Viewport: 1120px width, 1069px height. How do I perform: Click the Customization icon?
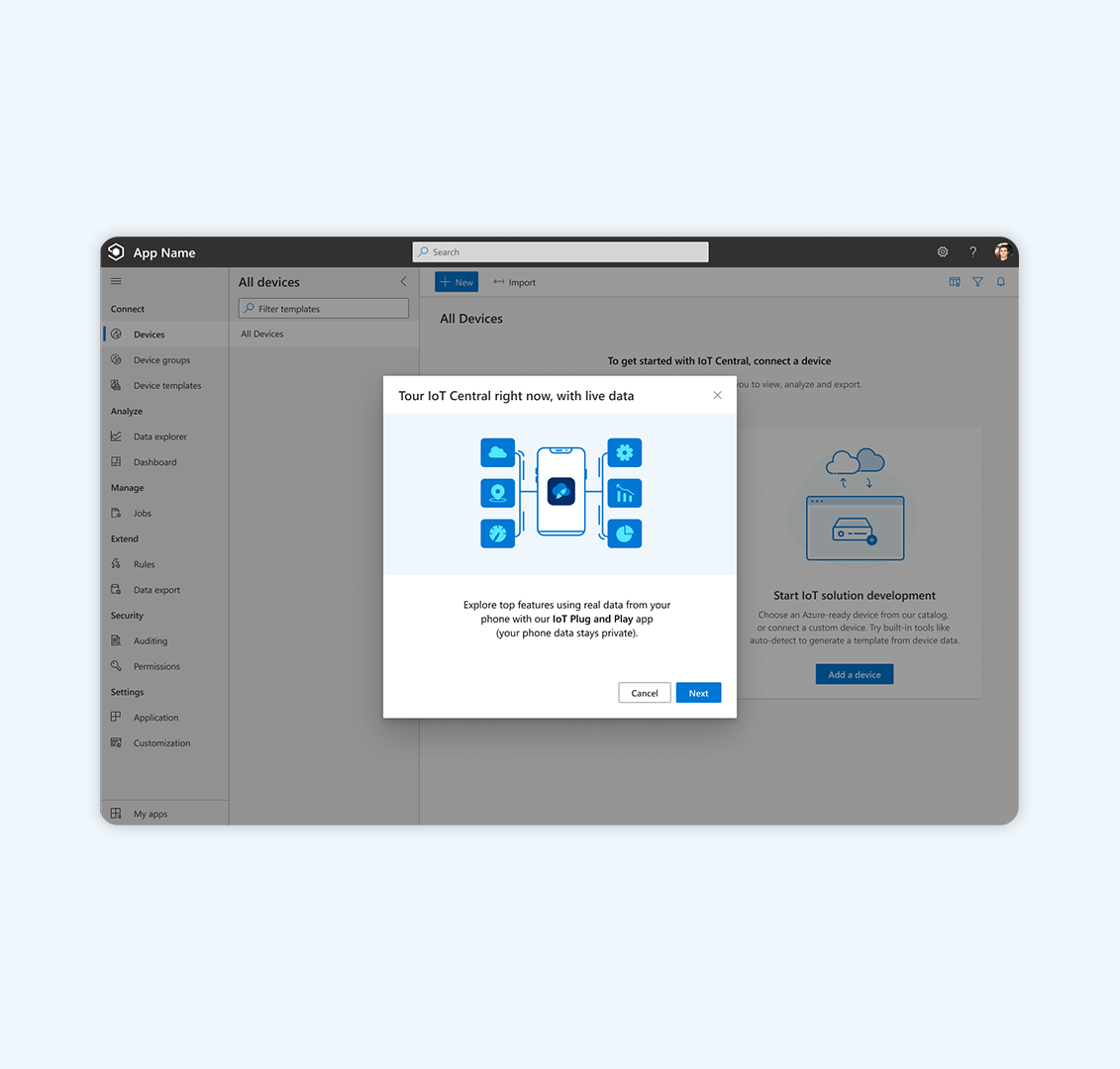(x=117, y=742)
